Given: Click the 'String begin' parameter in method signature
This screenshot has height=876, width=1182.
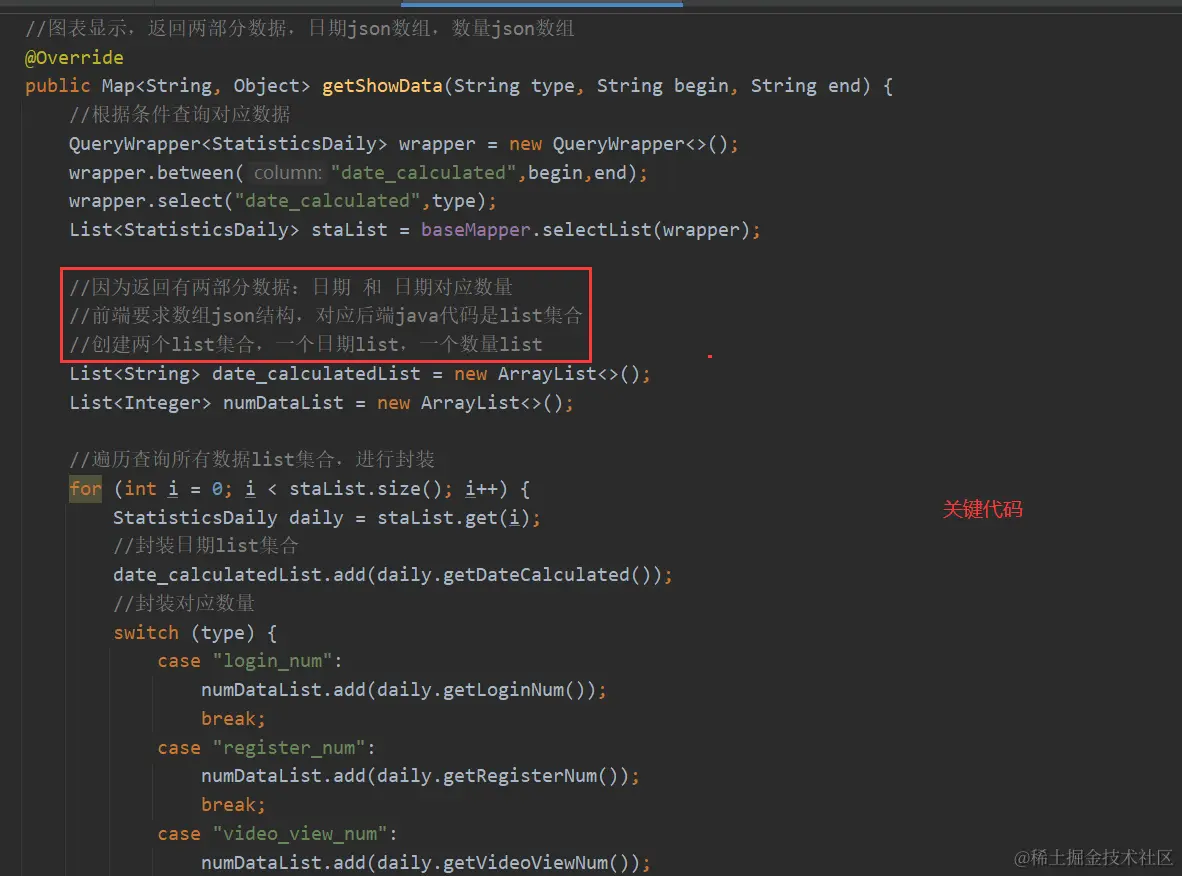Looking at the screenshot, I should coord(663,86).
